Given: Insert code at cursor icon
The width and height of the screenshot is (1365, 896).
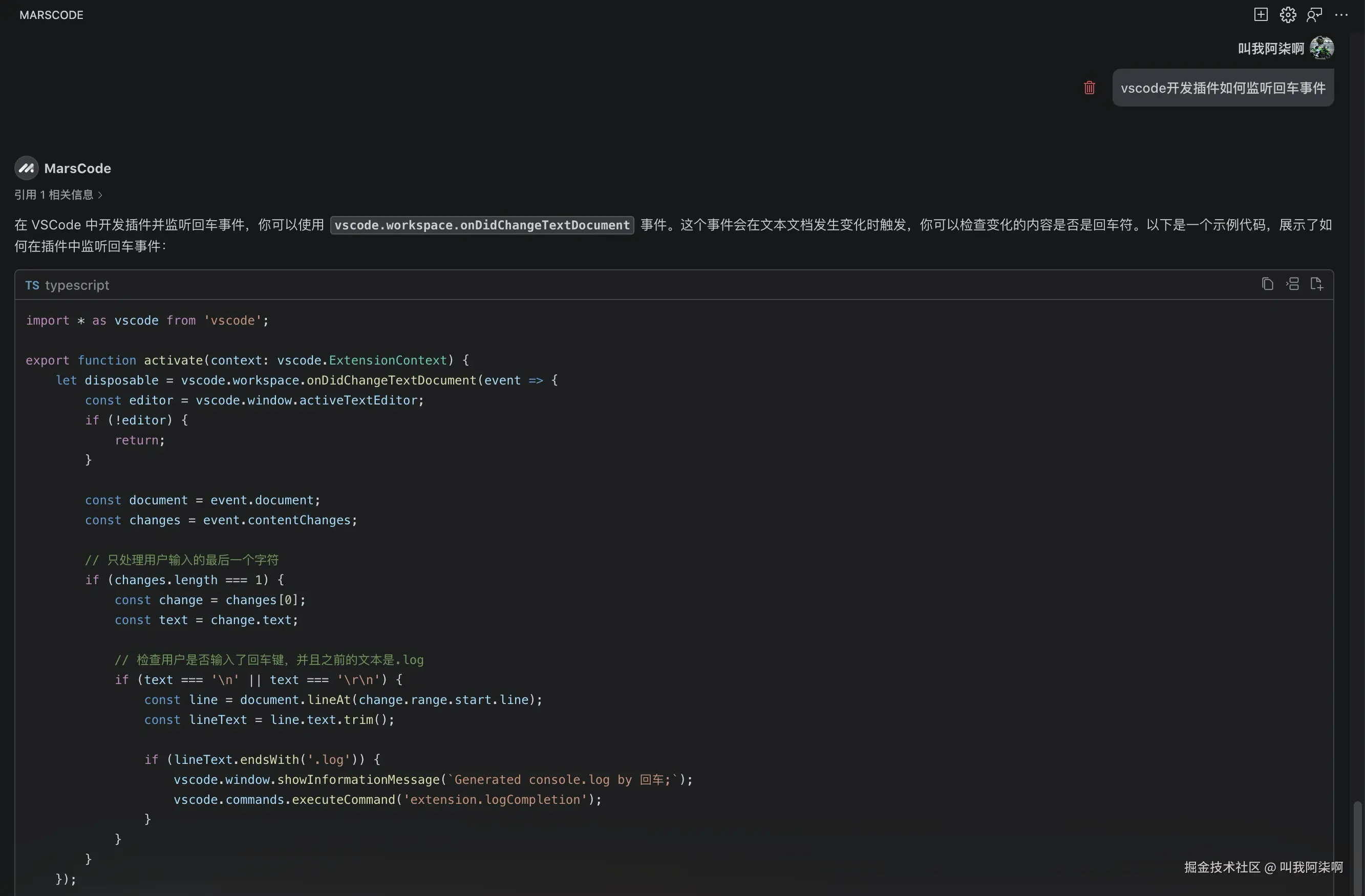Looking at the screenshot, I should click(1293, 284).
